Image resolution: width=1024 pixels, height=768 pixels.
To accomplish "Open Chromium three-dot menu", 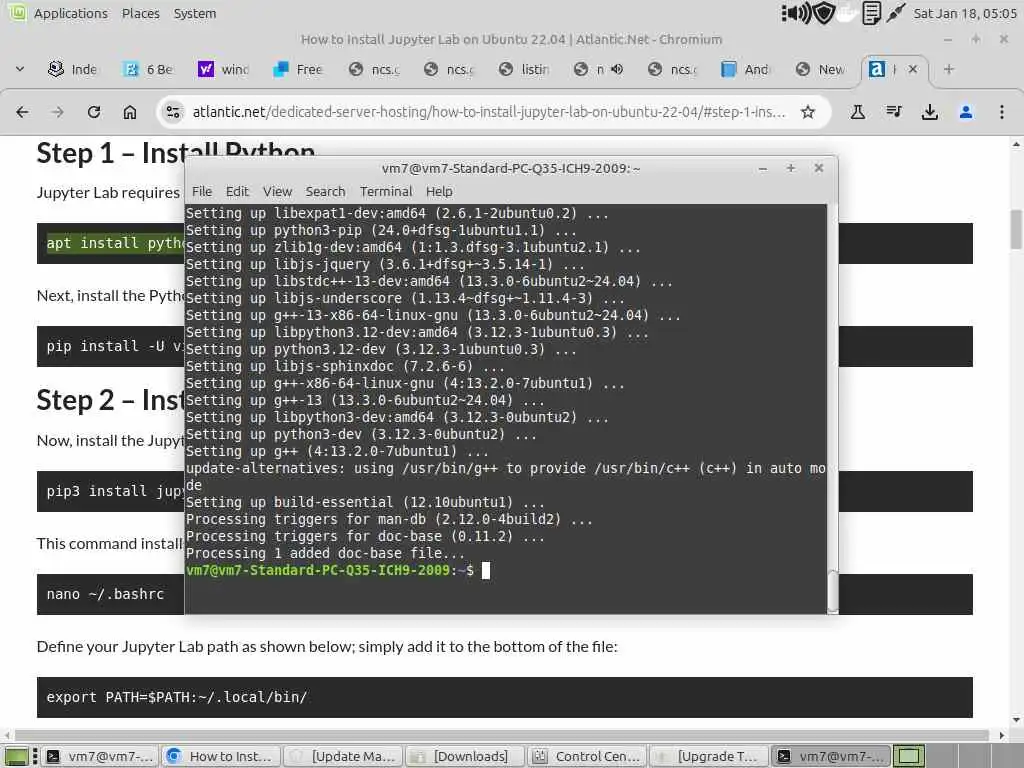I will tap(1002, 112).
